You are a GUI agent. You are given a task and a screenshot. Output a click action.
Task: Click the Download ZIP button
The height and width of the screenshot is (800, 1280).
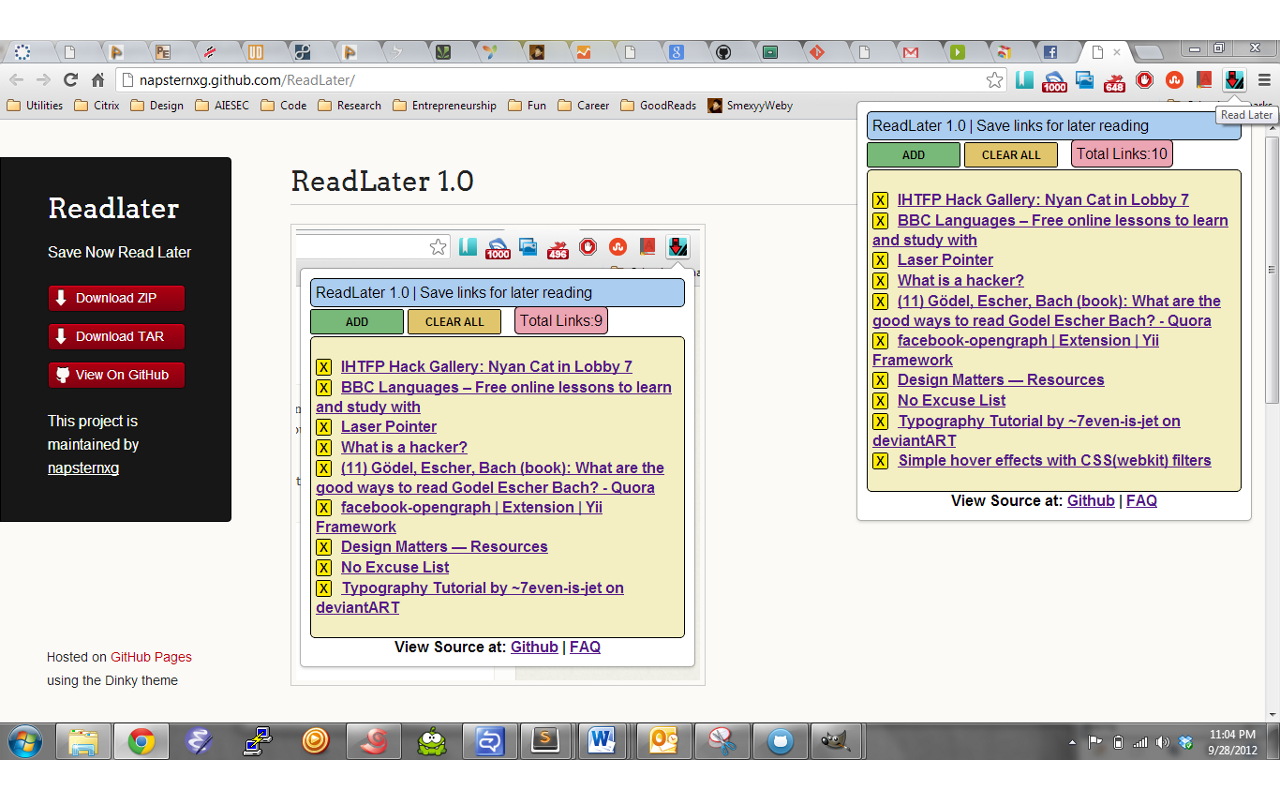click(116, 298)
